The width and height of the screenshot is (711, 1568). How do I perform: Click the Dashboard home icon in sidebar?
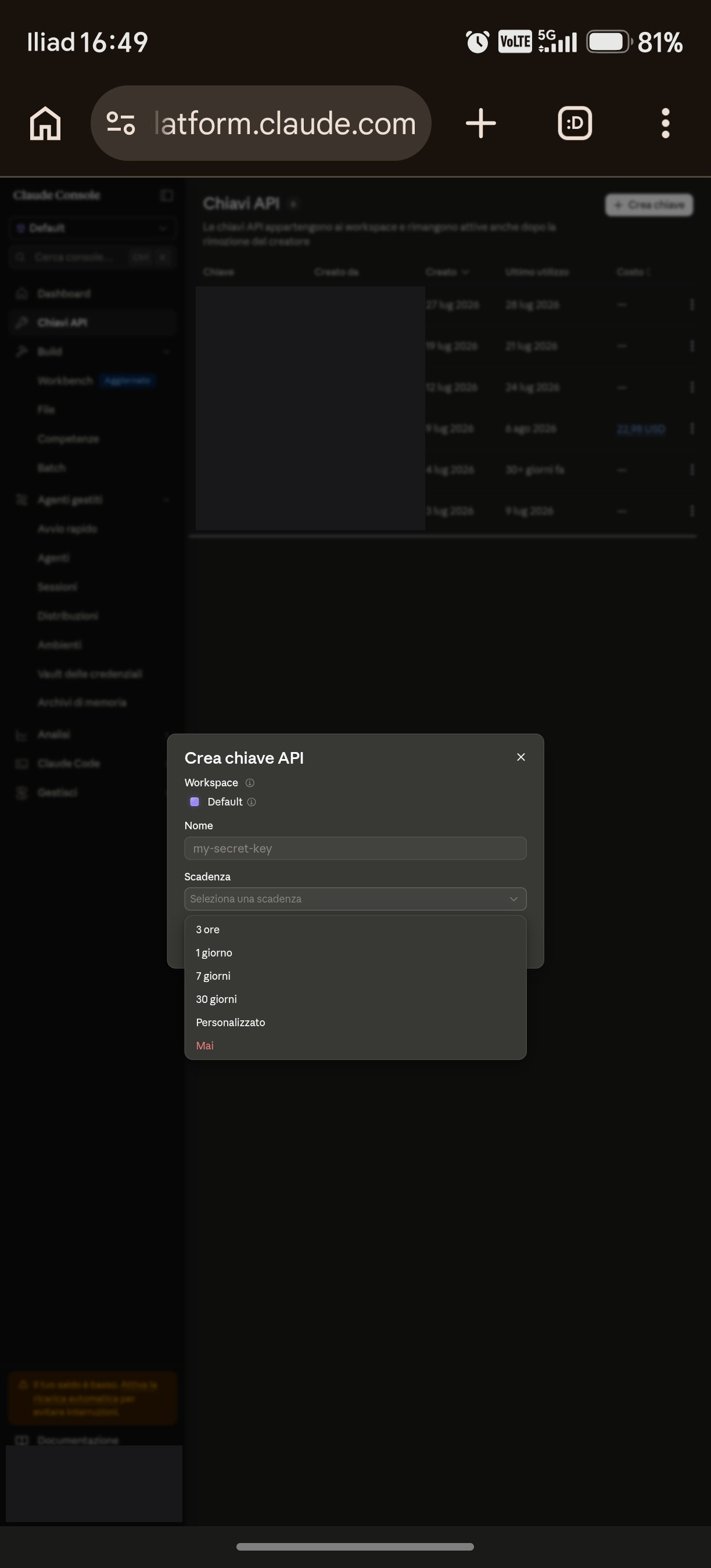pyautogui.click(x=22, y=293)
